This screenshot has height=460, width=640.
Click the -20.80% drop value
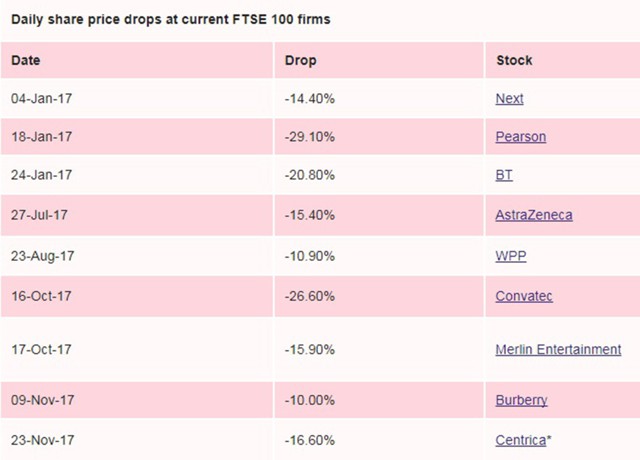pos(309,176)
